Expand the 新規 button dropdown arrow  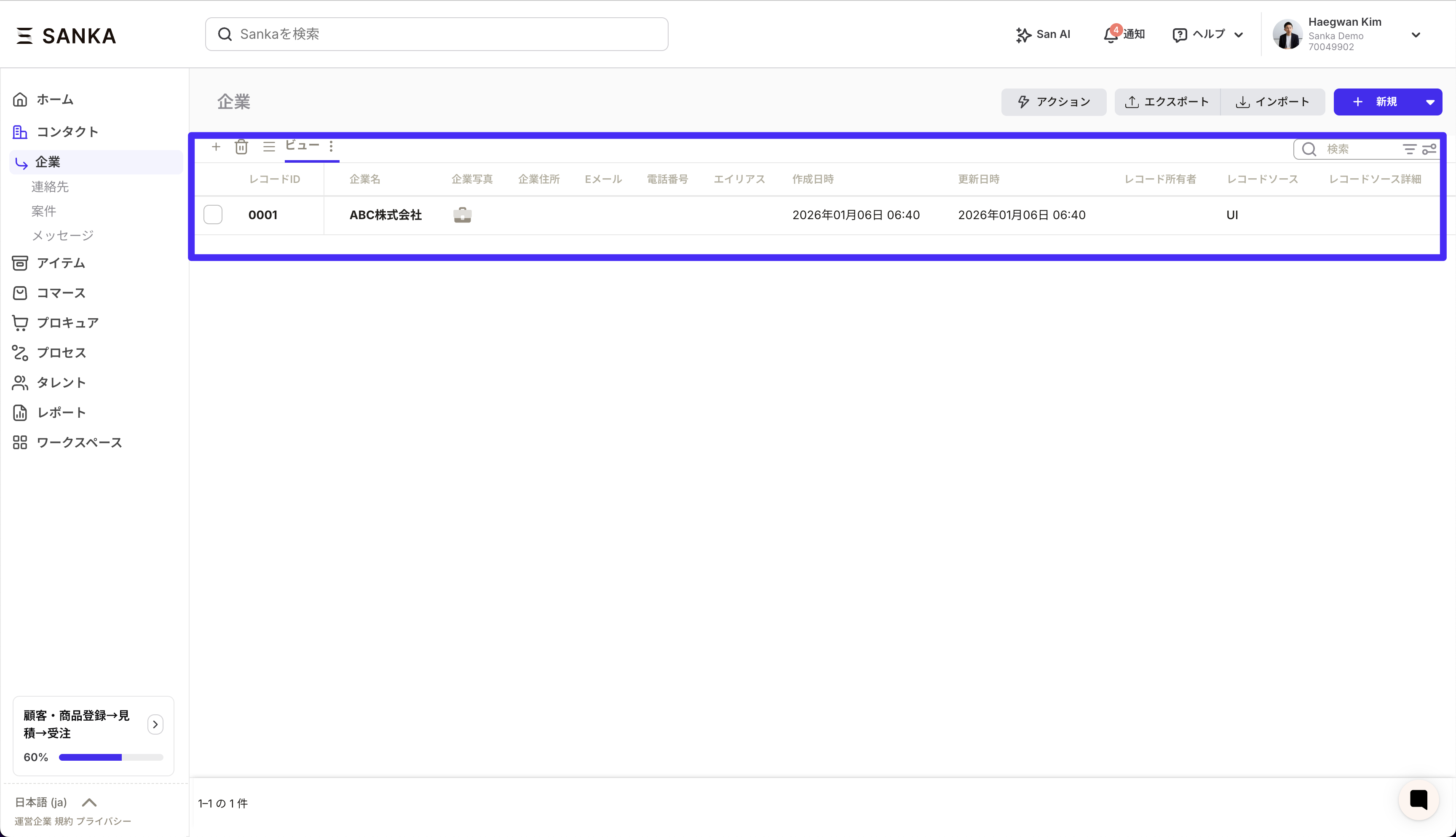(1429, 102)
